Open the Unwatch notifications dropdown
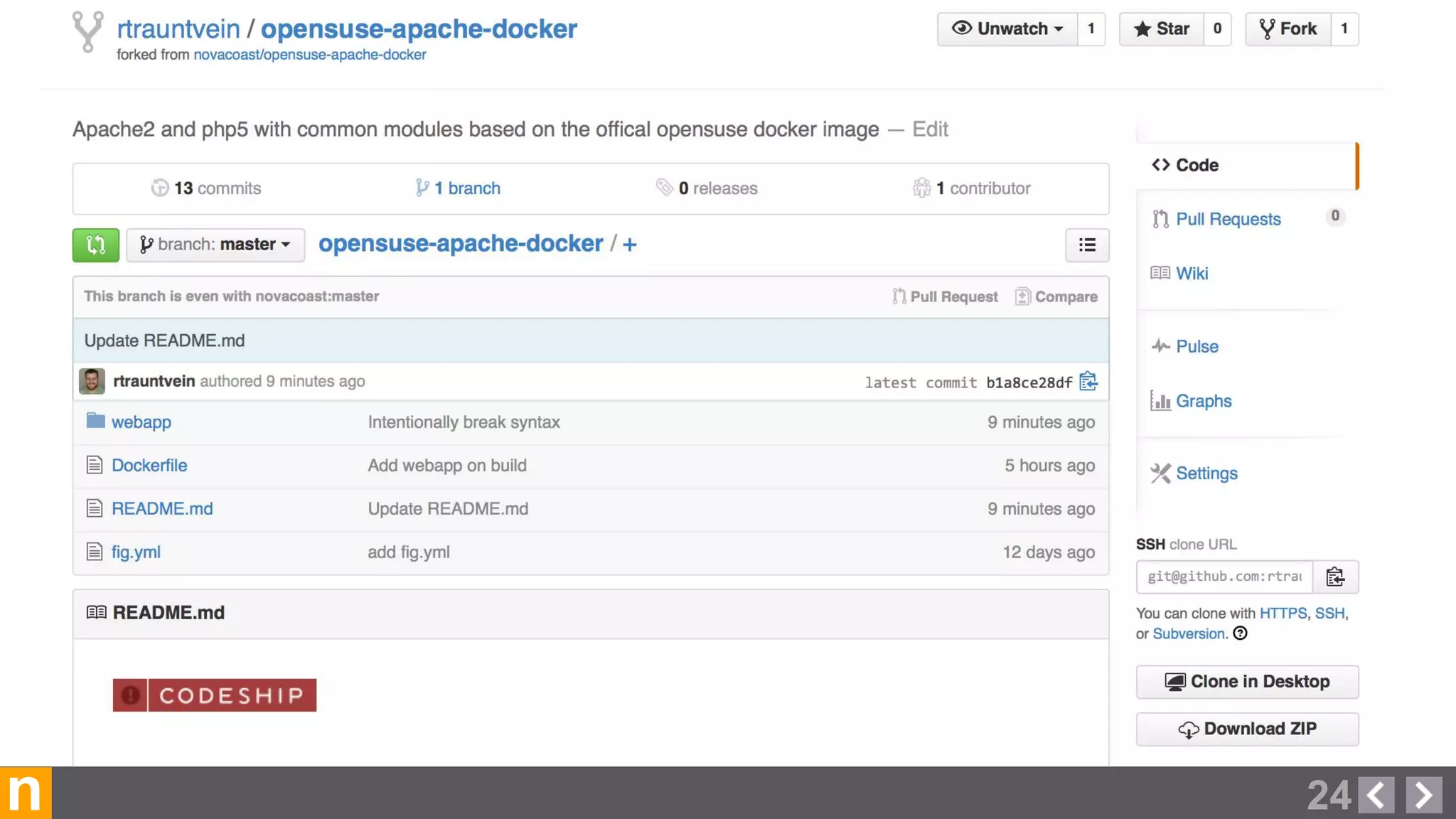The image size is (1456, 819). [1007, 29]
